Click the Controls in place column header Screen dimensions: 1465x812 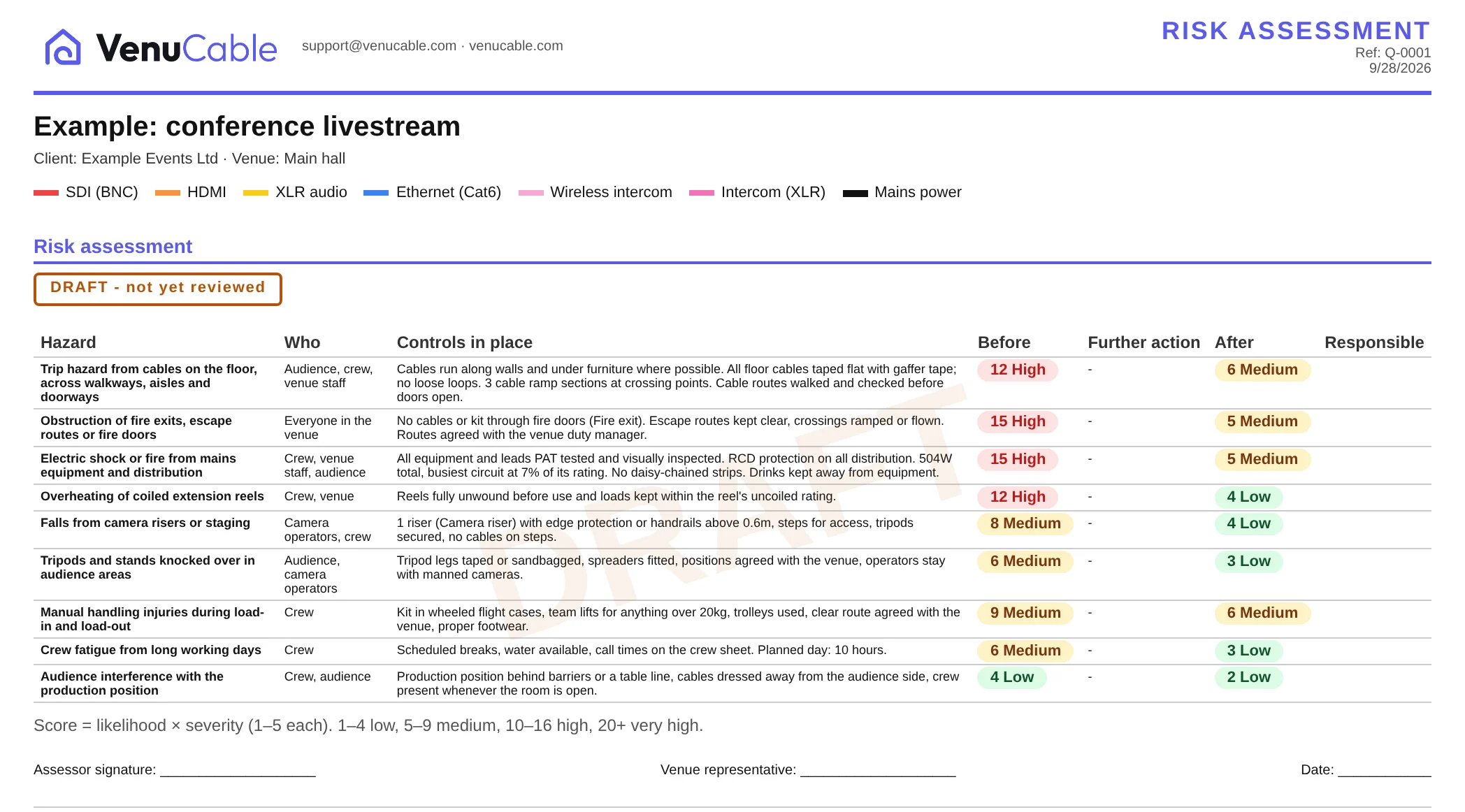pyautogui.click(x=465, y=342)
